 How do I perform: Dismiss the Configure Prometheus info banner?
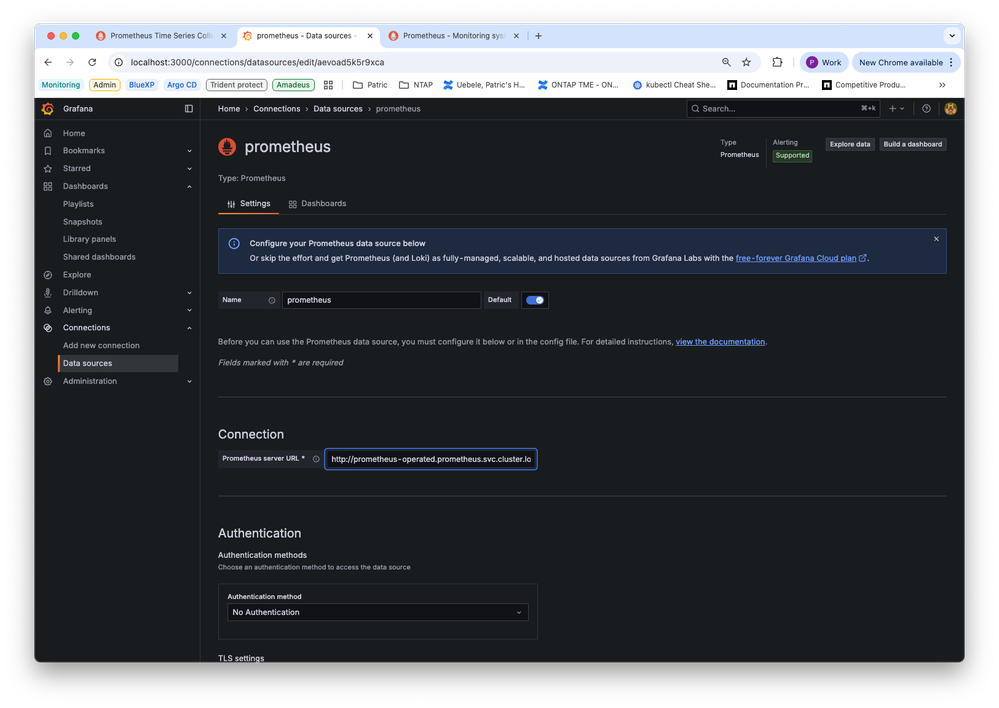point(936,239)
